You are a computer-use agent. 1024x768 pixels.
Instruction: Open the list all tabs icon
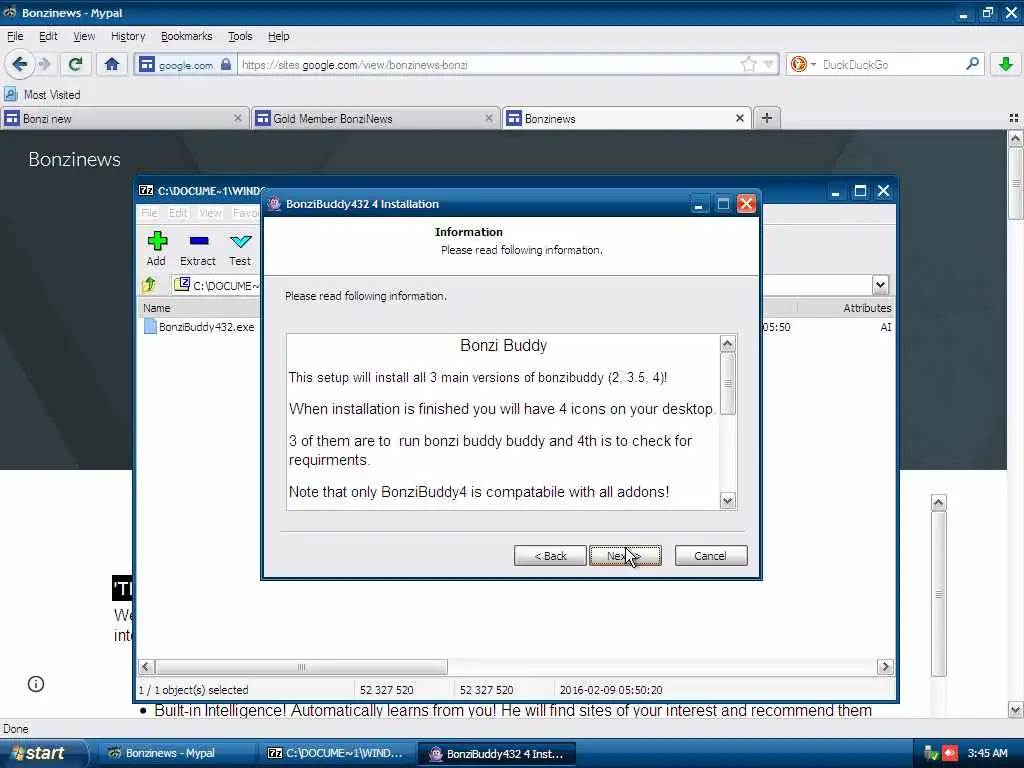click(x=1014, y=118)
